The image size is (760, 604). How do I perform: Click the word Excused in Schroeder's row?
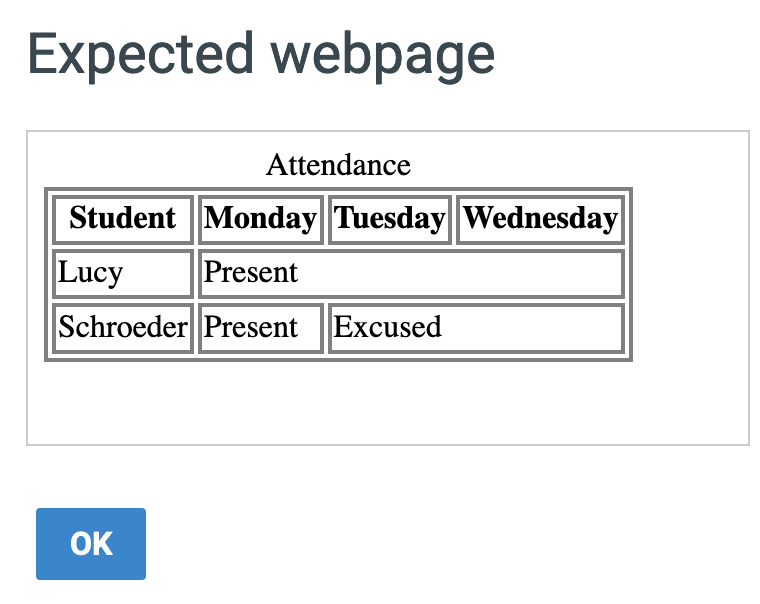[x=387, y=328]
